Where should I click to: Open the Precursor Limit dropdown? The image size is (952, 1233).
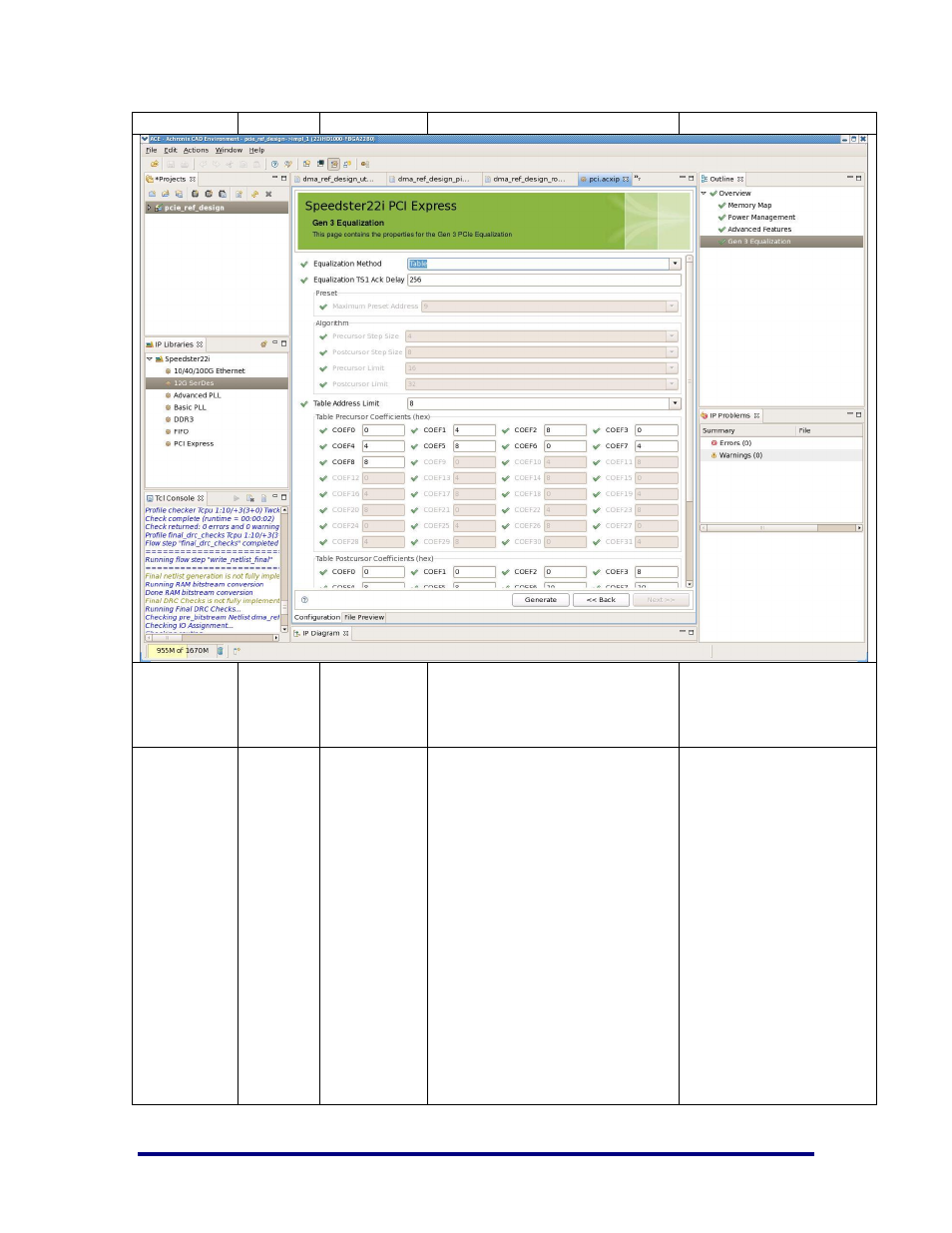(672, 368)
